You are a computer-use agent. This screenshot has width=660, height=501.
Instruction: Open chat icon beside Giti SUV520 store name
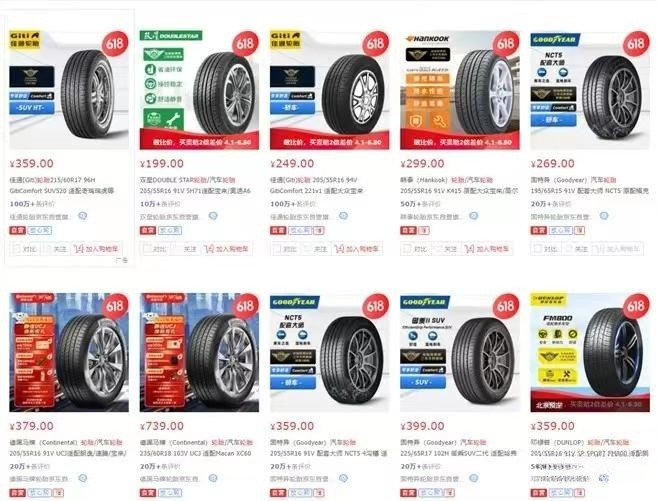tap(83, 216)
